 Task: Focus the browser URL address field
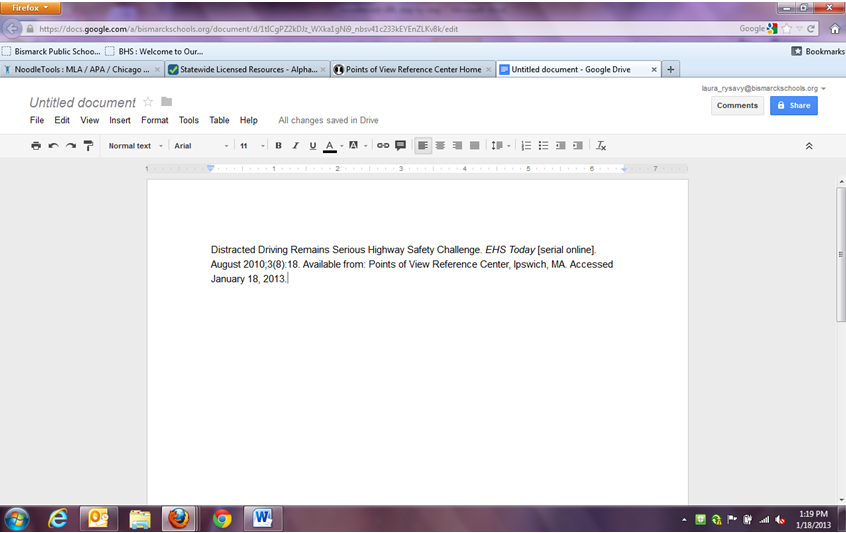(x=378, y=29)
